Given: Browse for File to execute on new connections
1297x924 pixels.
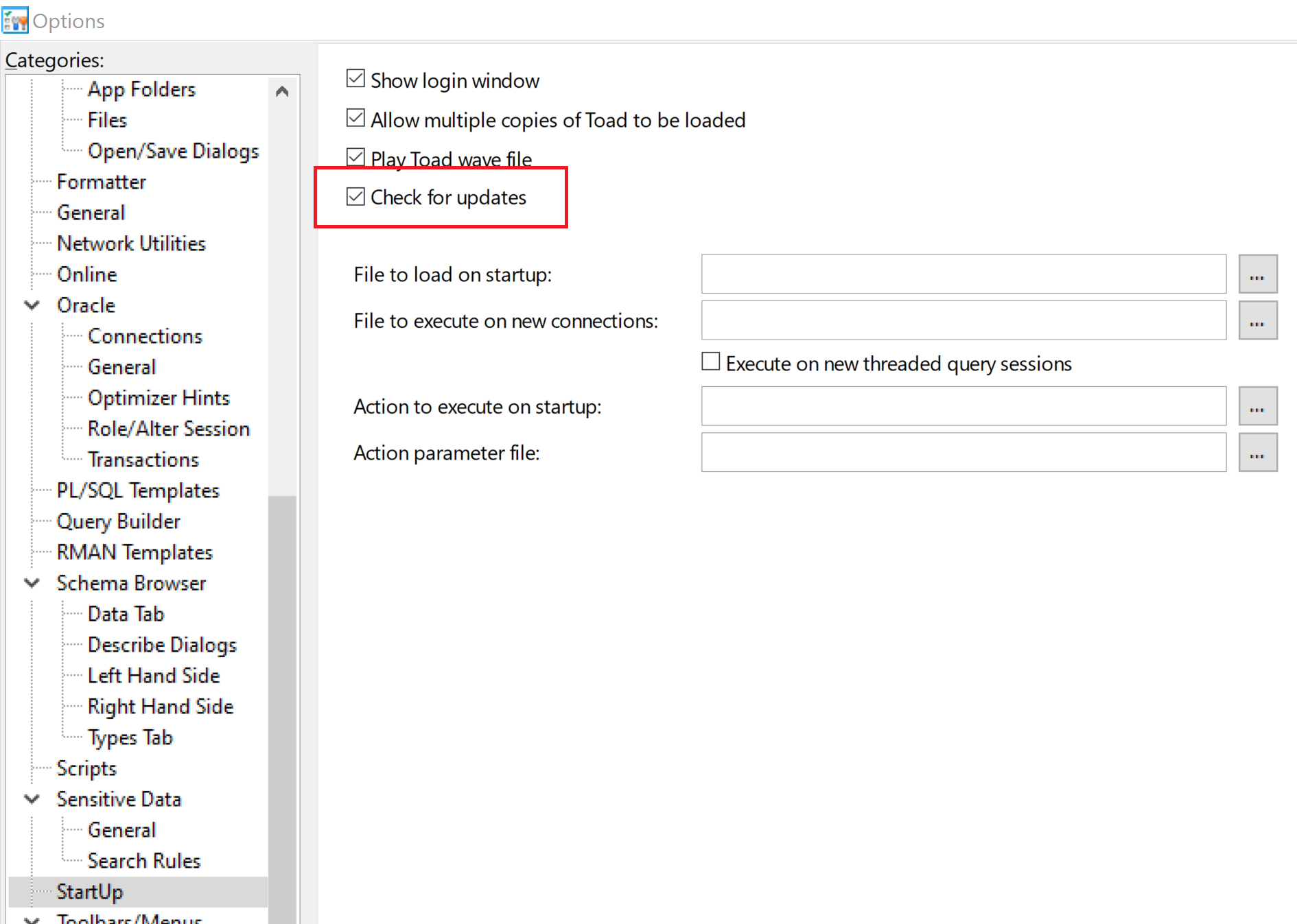Looking at the screenshot, I should pyautogui.click(x=1257, y=320).
